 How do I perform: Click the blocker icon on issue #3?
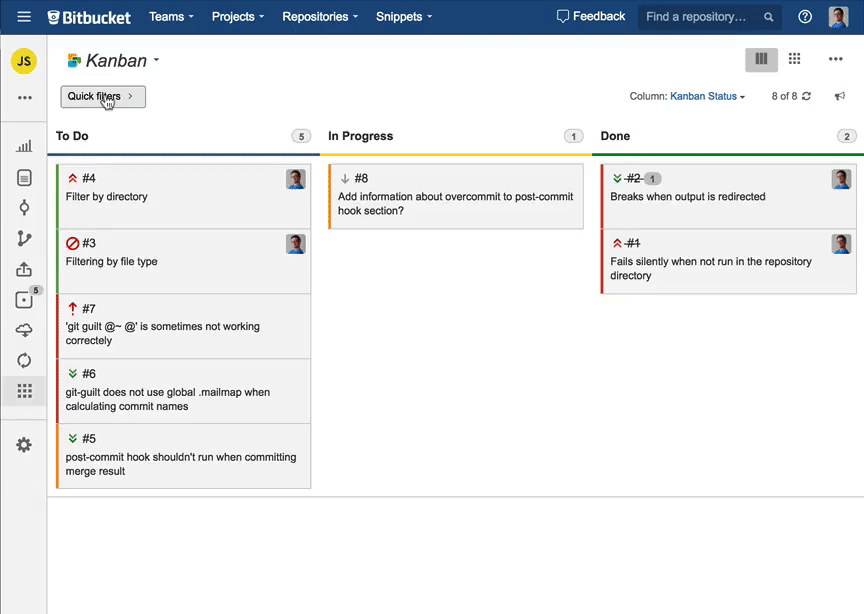pos(72,243)
